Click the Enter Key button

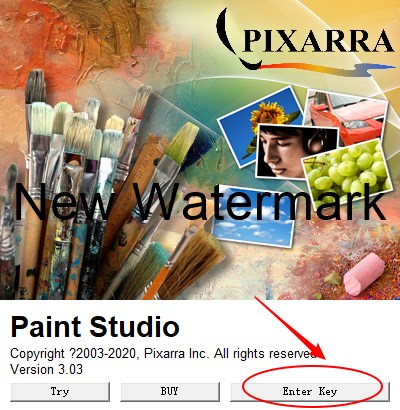[310, 391]
